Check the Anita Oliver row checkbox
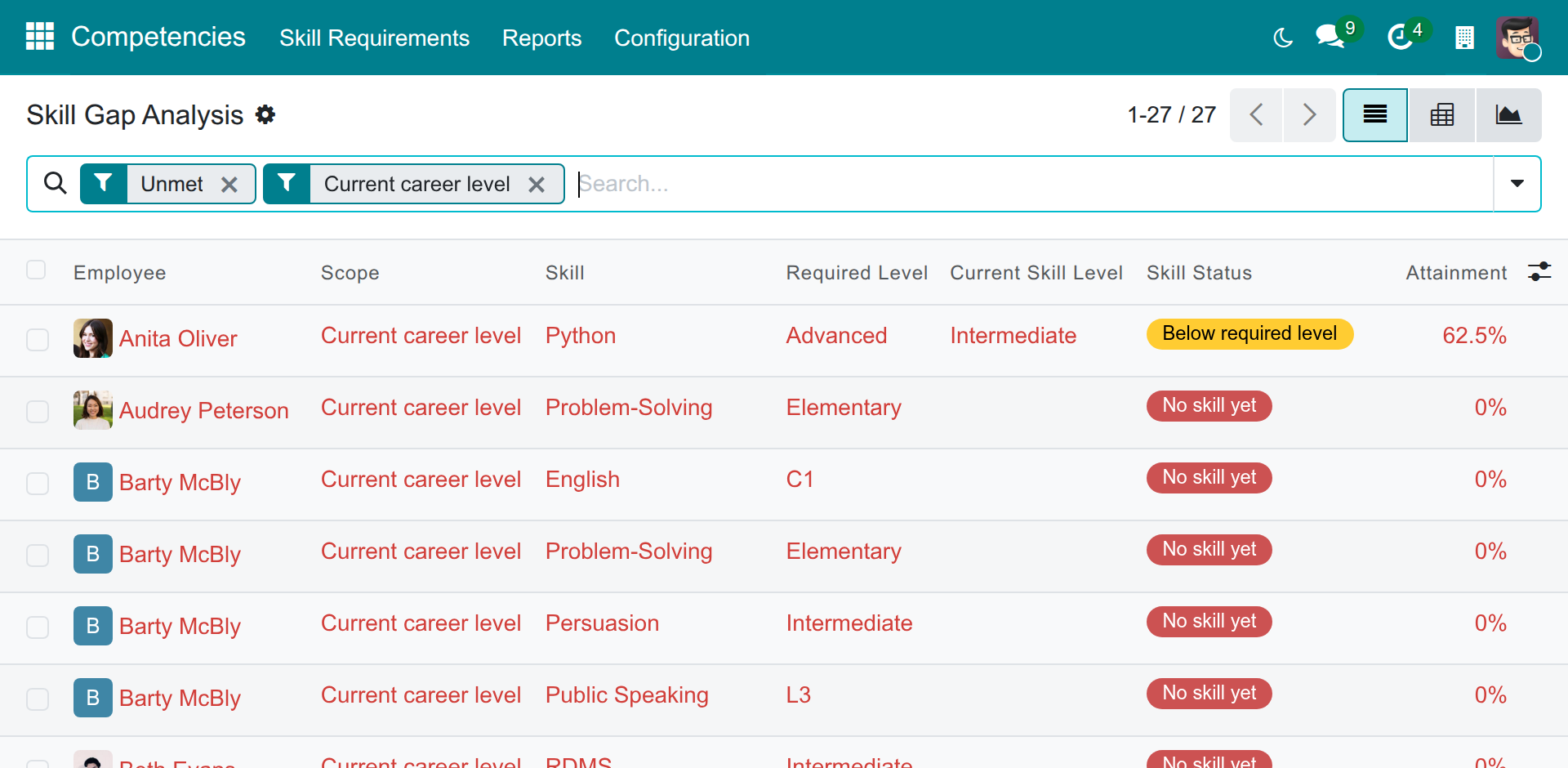 point(38,339)
